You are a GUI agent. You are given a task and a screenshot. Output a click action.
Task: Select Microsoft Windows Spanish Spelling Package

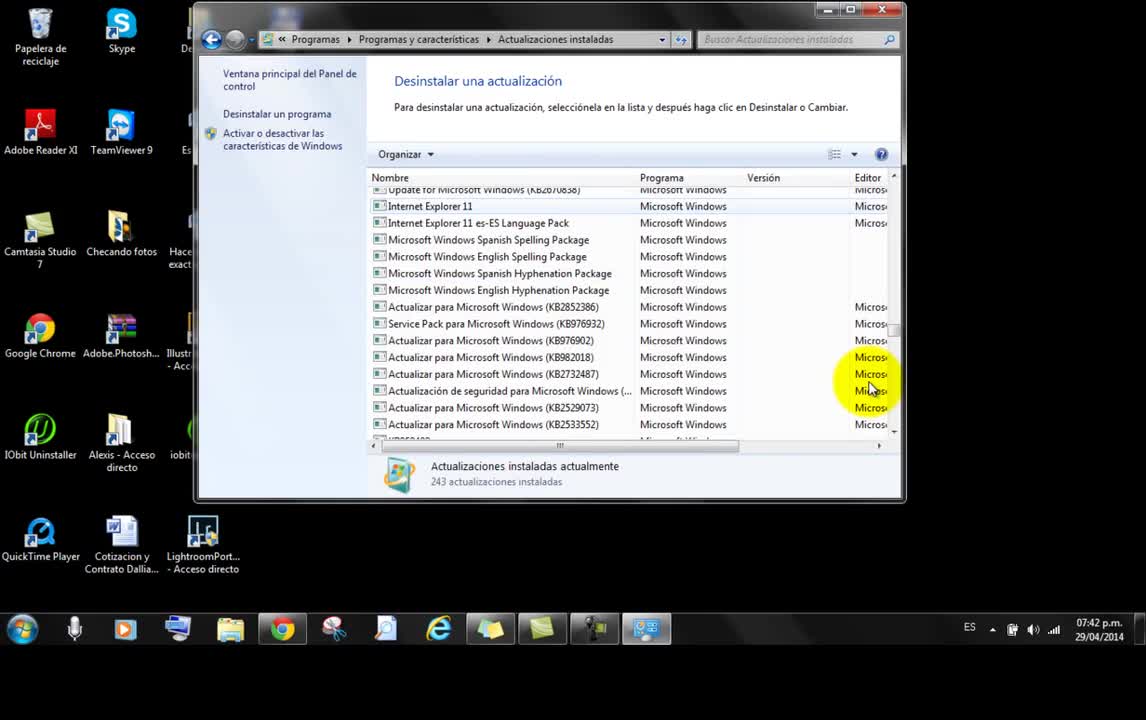pos(629,240)
